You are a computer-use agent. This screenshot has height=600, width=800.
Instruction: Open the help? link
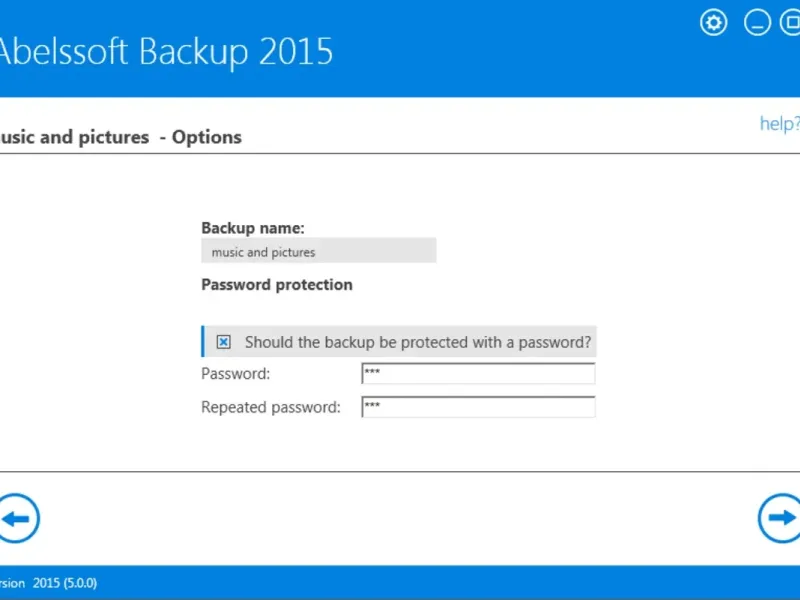[779, 123]
